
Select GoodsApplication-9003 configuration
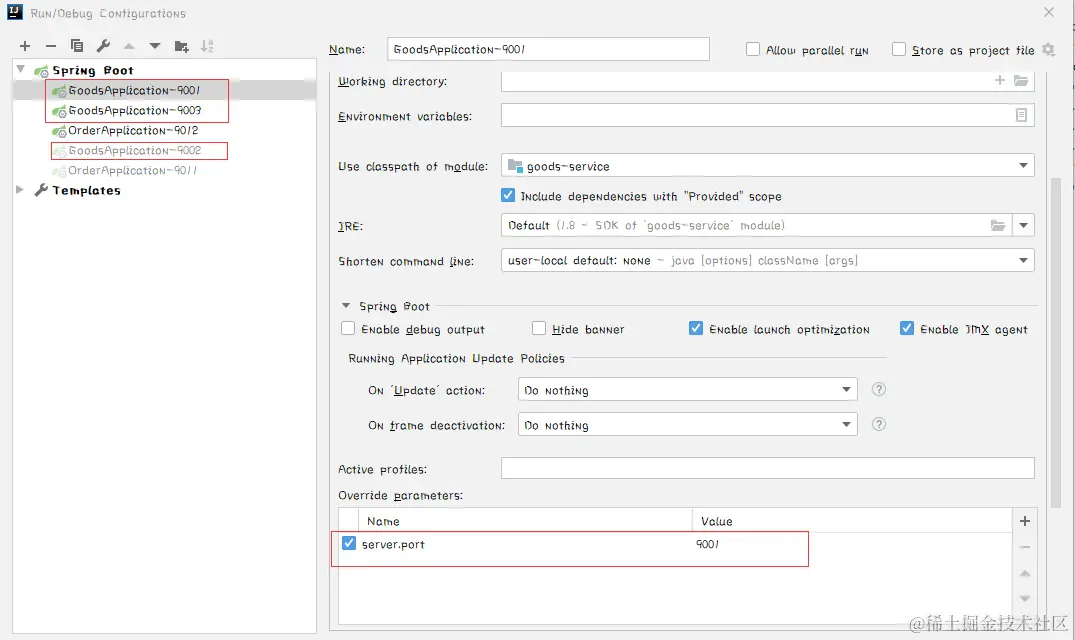pos(134,110)
